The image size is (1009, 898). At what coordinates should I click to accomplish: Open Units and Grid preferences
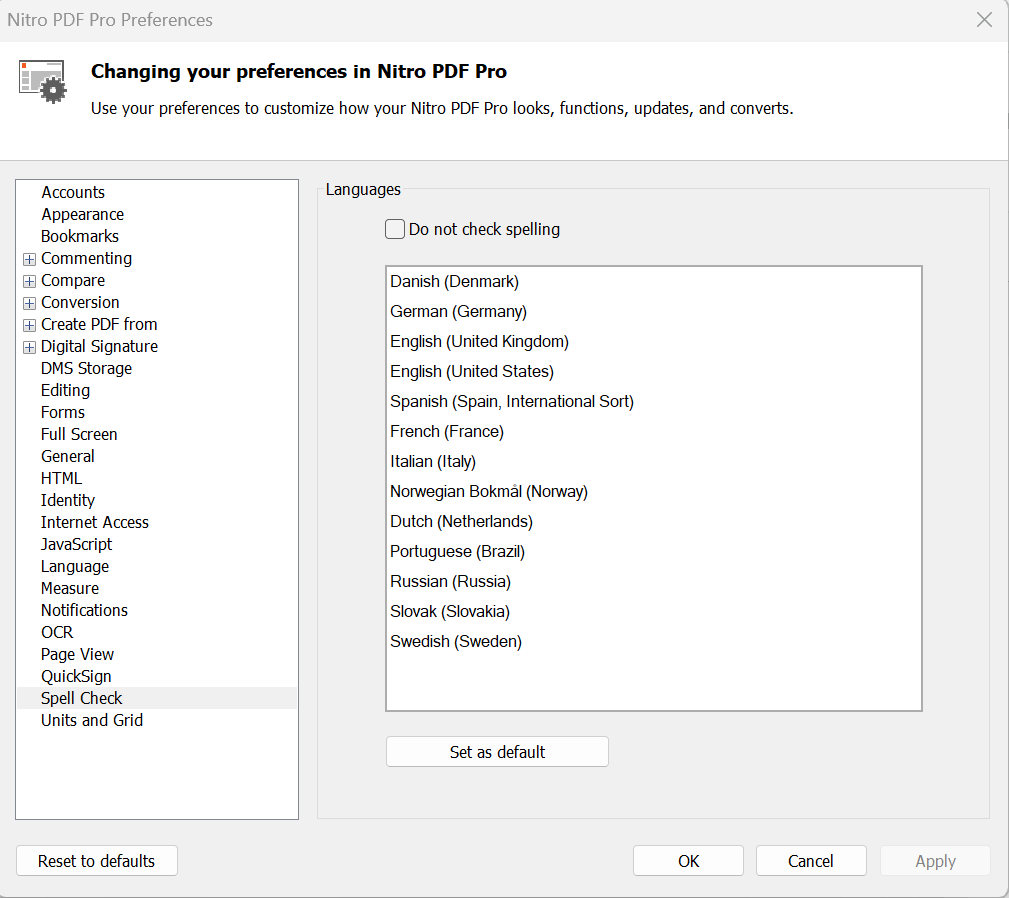[92, 720]
